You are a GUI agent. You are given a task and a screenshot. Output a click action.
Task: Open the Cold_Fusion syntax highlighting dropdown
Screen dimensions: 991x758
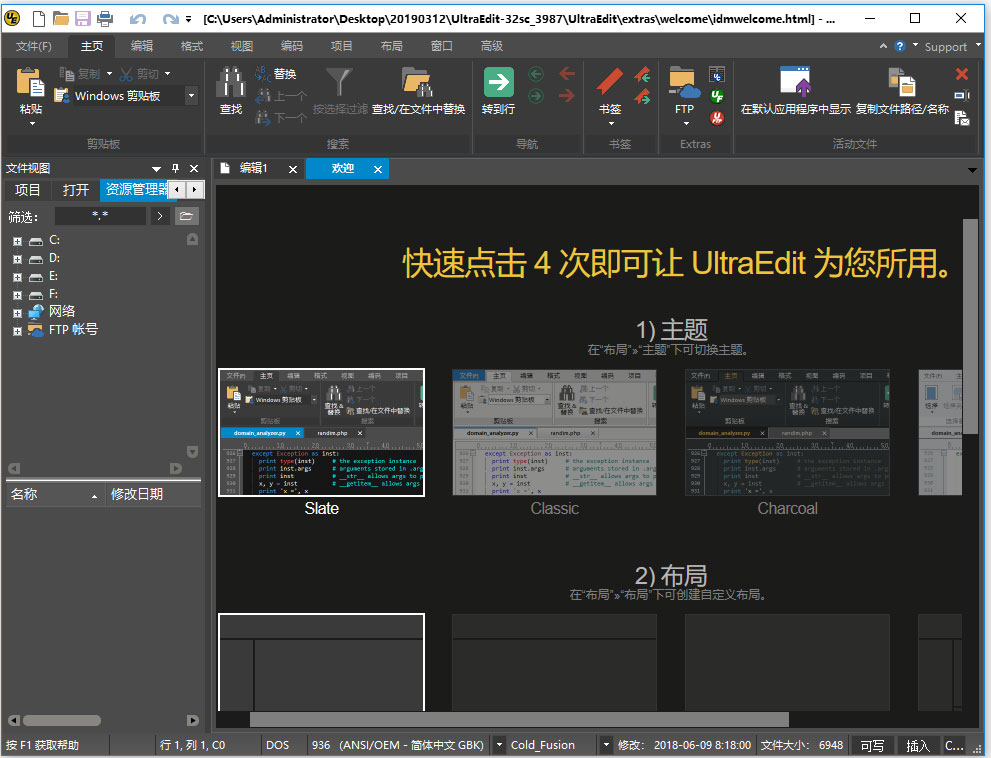pos(605,745)
